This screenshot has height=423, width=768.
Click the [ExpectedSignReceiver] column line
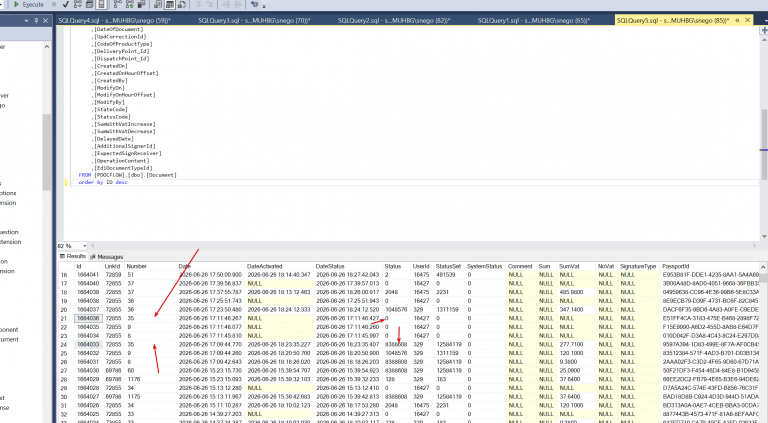click(126, 153)
